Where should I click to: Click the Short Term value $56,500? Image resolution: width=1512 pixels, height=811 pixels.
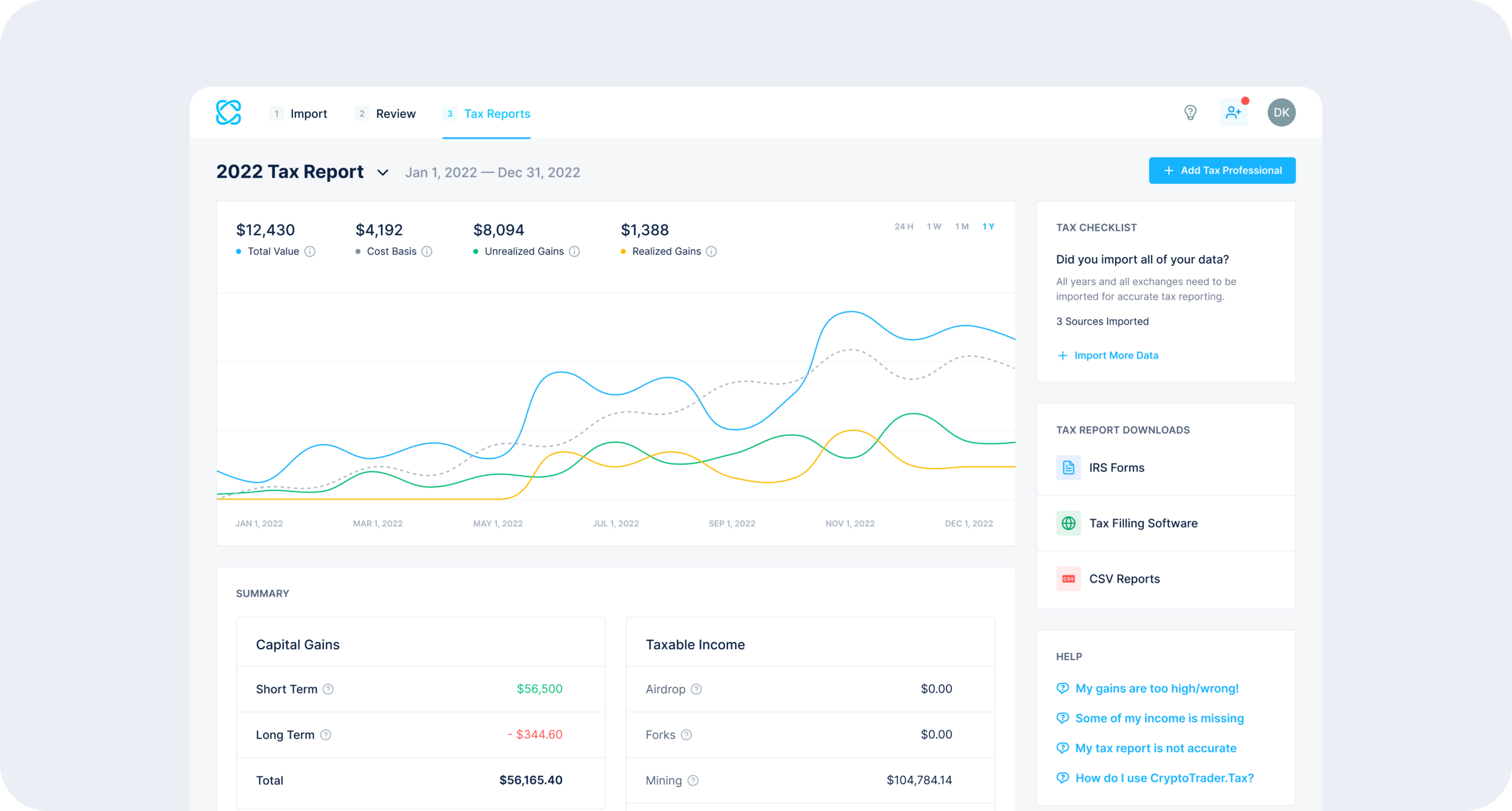click(x=539, y=689)
